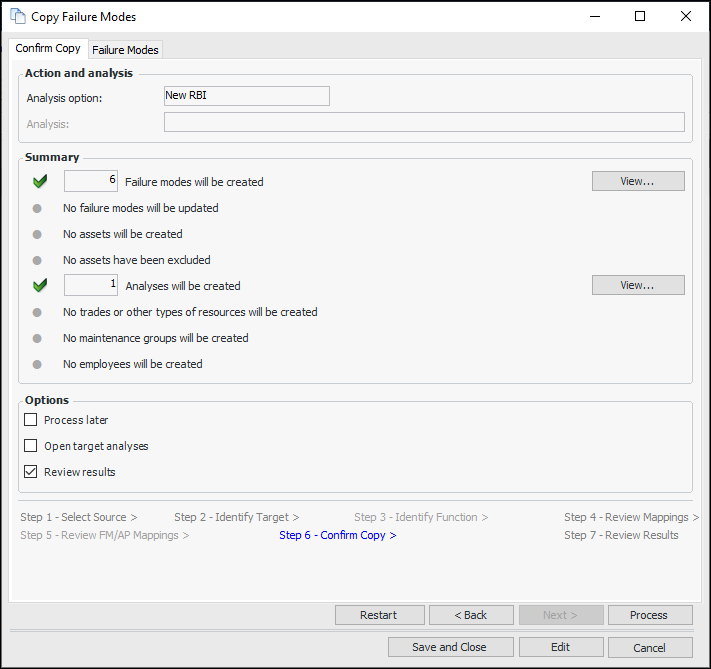Screen dimensions: 711x669
Task: Click the Analysis option field showing New RBI
Action: coord(247,96)
